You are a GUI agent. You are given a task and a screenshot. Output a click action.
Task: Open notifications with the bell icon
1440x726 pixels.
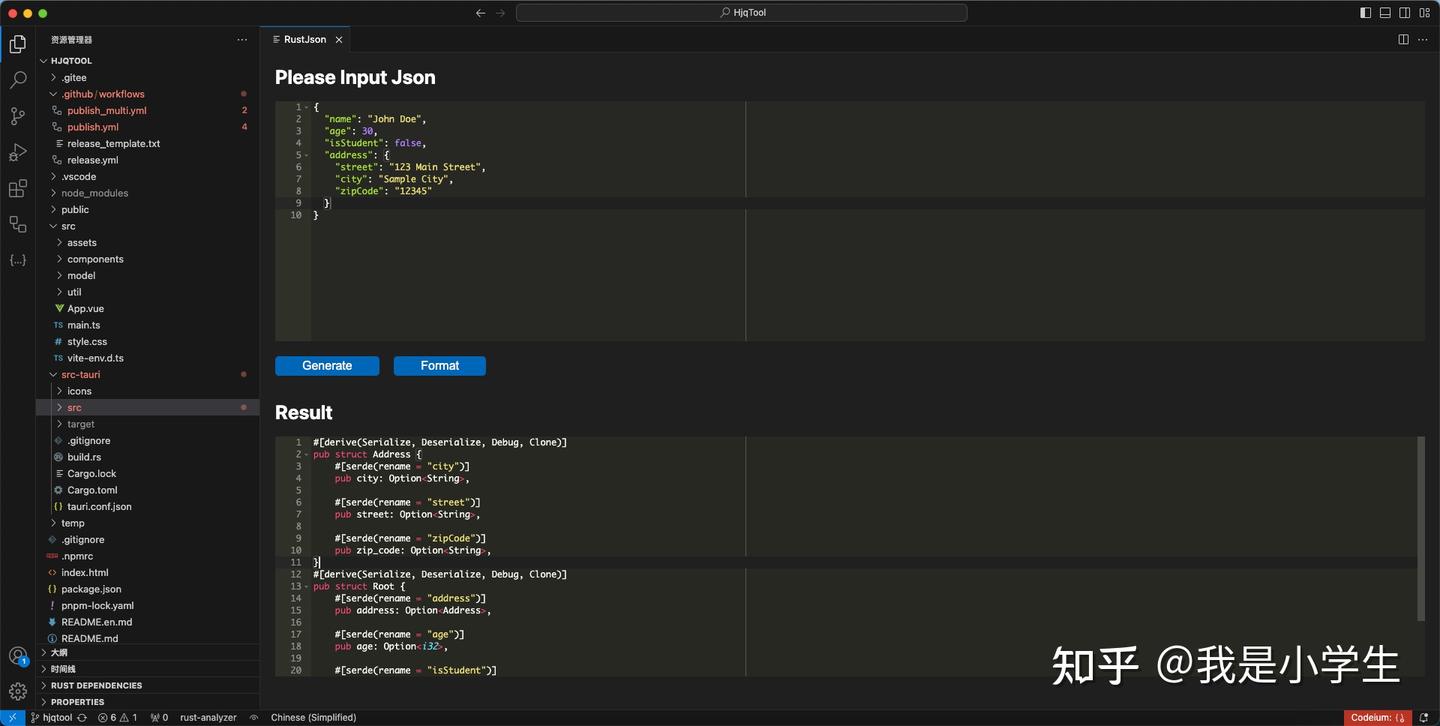1424,718
